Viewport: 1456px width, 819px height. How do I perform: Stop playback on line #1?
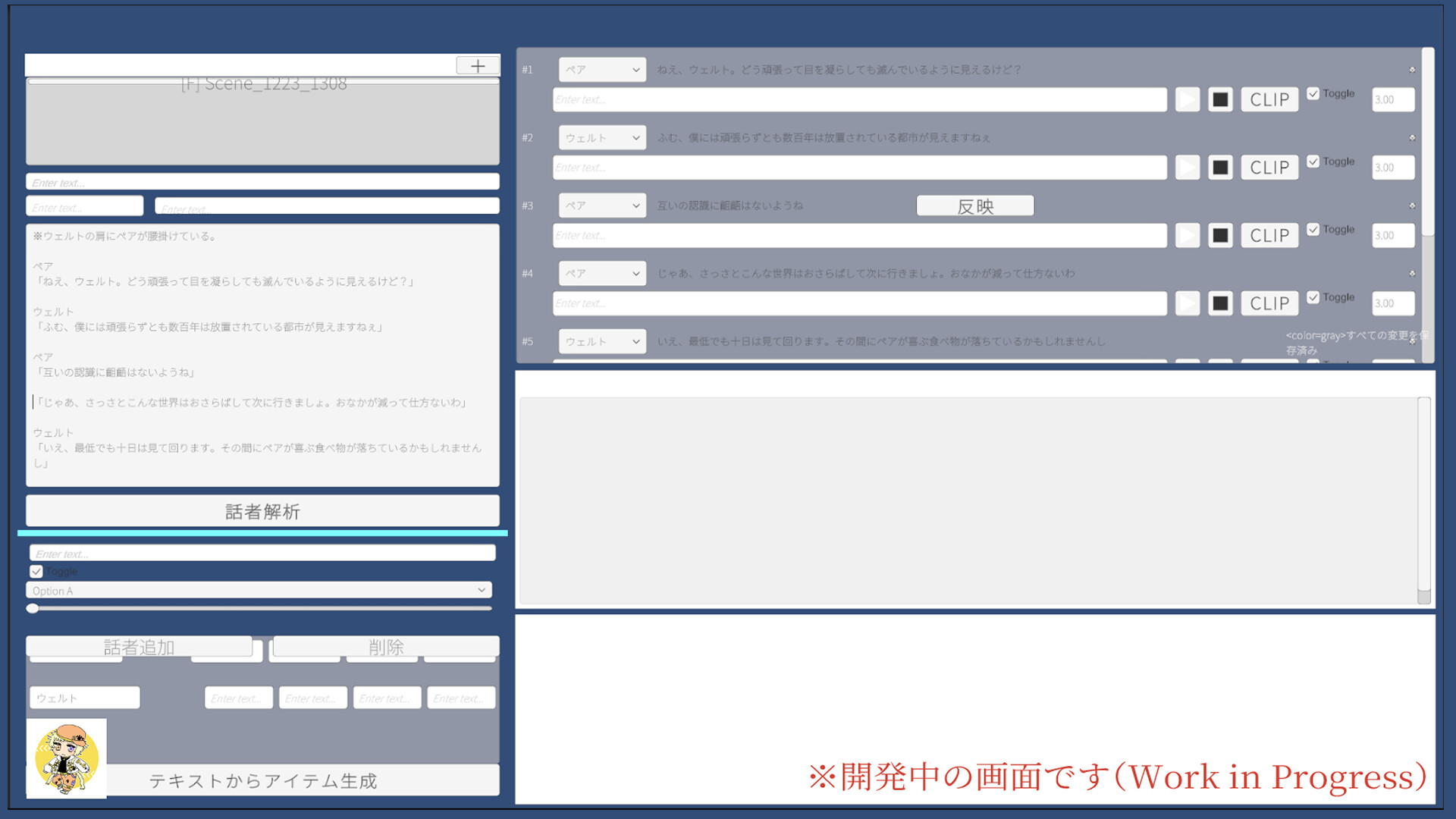(1220, 99)
